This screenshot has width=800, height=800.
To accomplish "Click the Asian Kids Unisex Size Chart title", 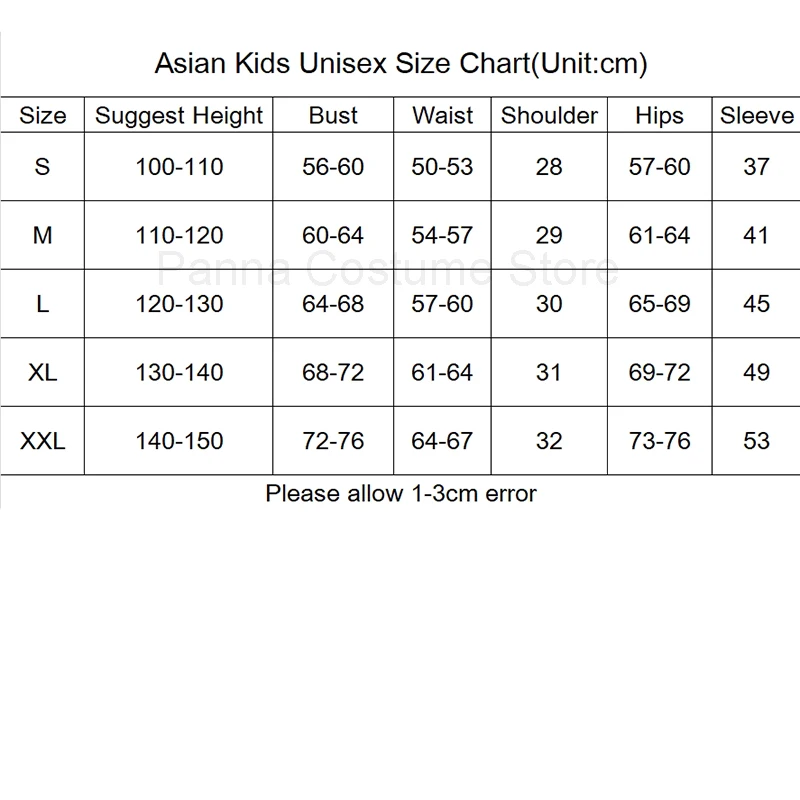I will point(401,64).
